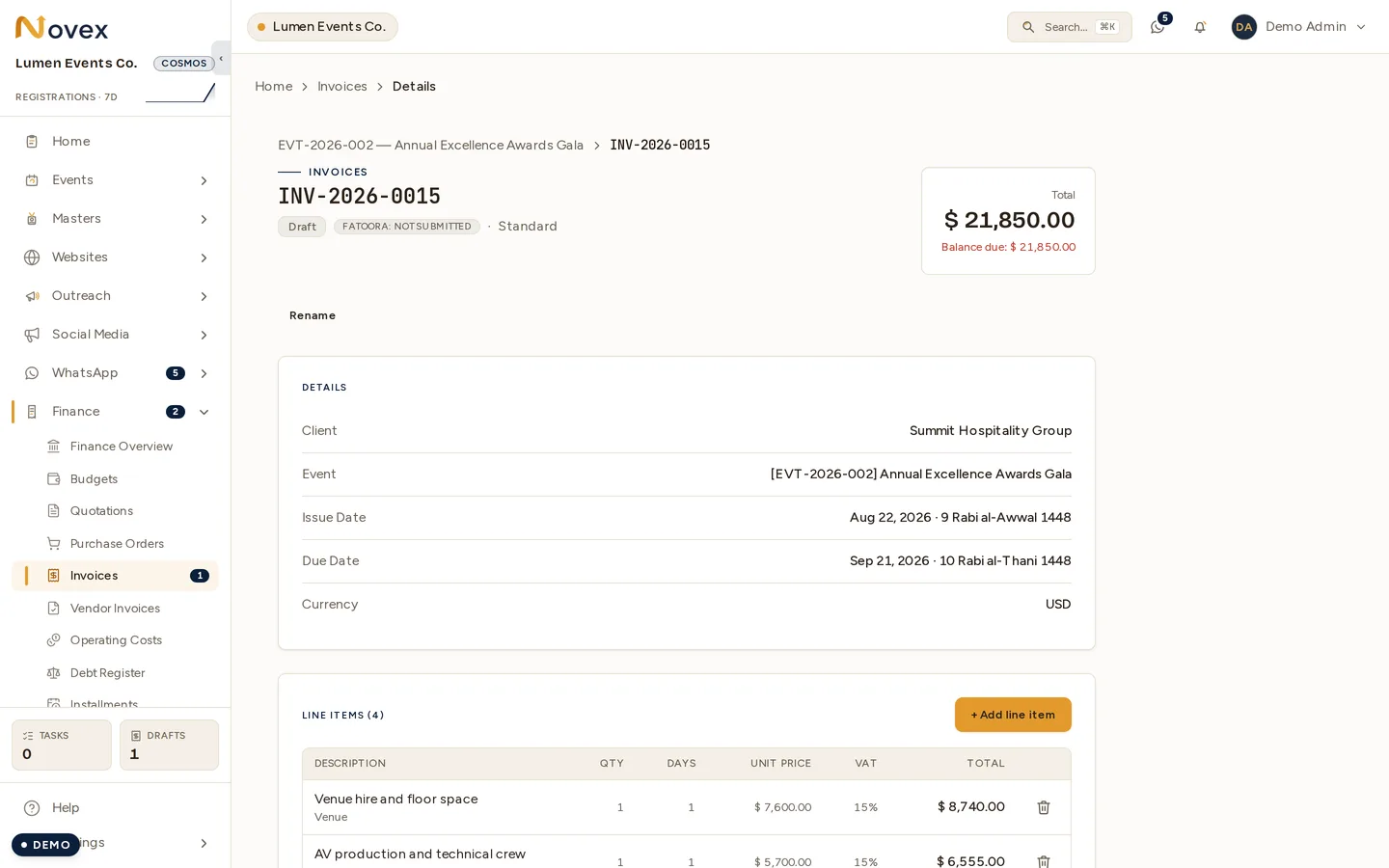Open Purchase Orders
Viewport: 1389px width, 868px height.
coord(117,544)
